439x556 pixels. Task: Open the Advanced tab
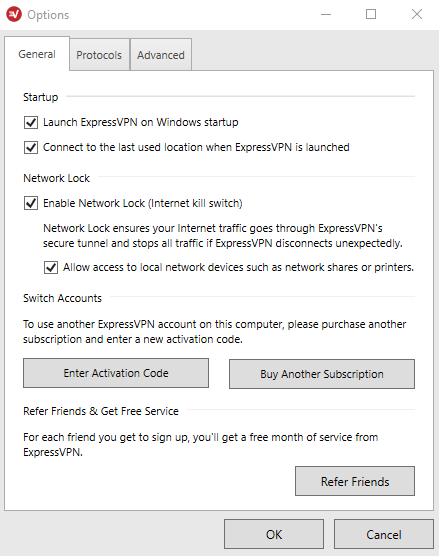(161, 55)
